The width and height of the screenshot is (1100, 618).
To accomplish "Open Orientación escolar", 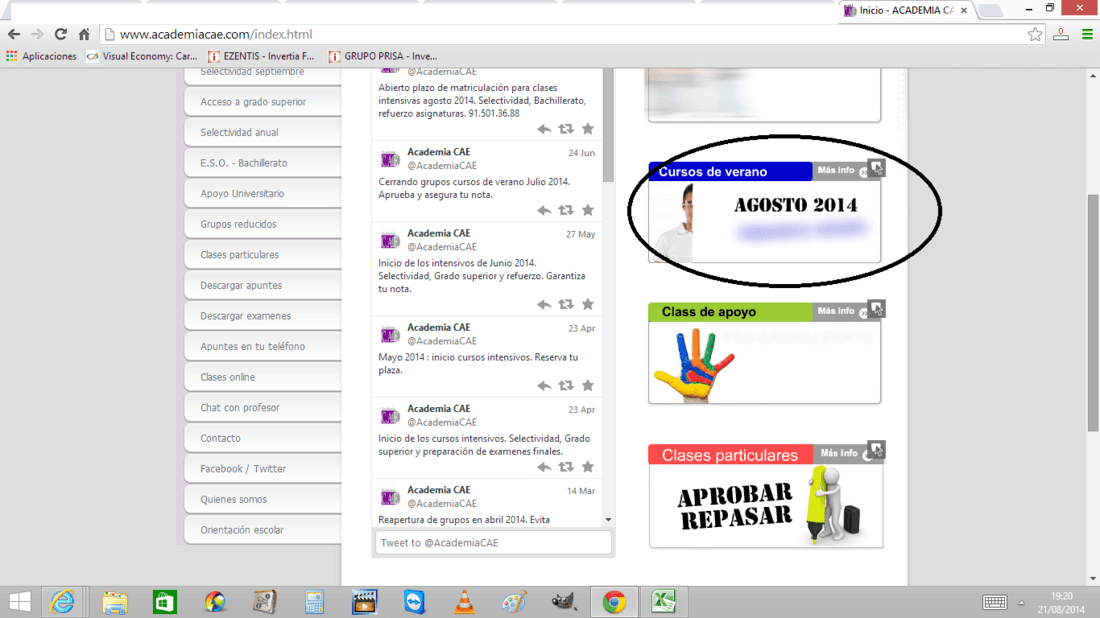I will [x=263, y=530].
